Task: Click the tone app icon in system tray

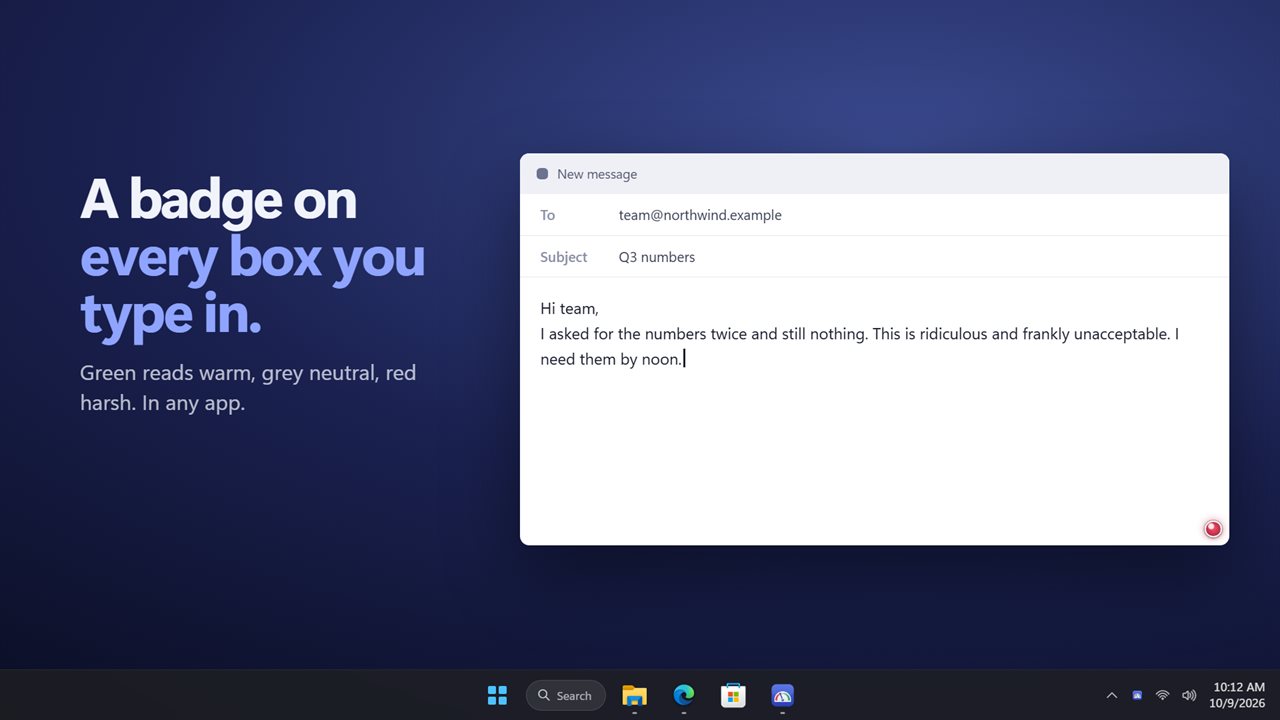Action: tap(1137, 695)
